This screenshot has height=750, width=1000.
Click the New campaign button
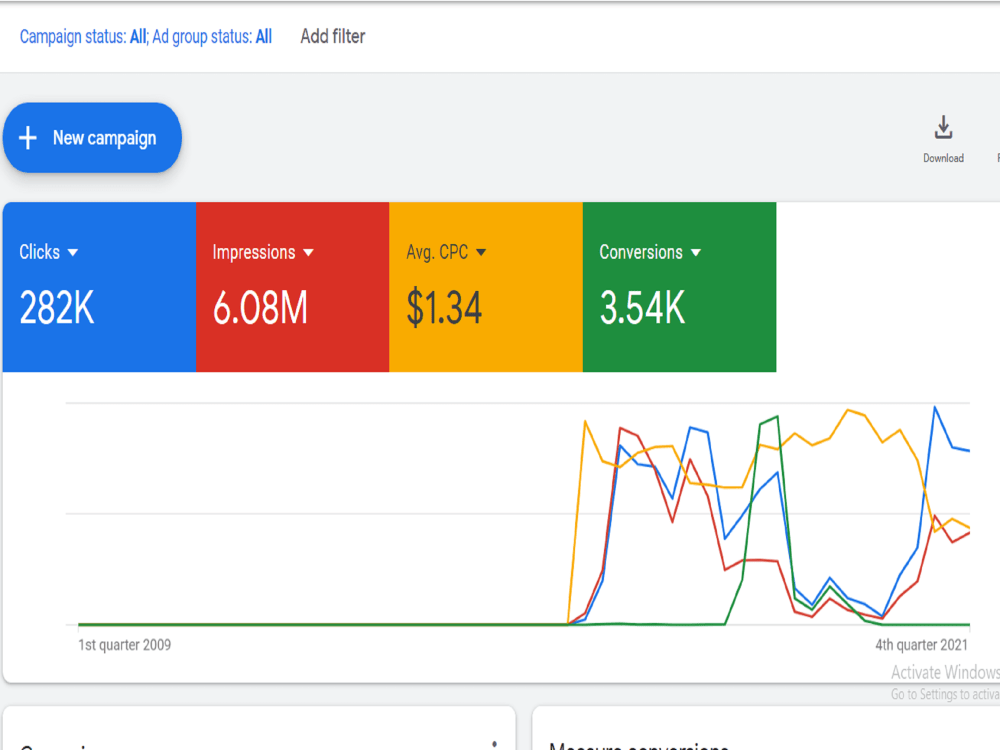[92, 138]
